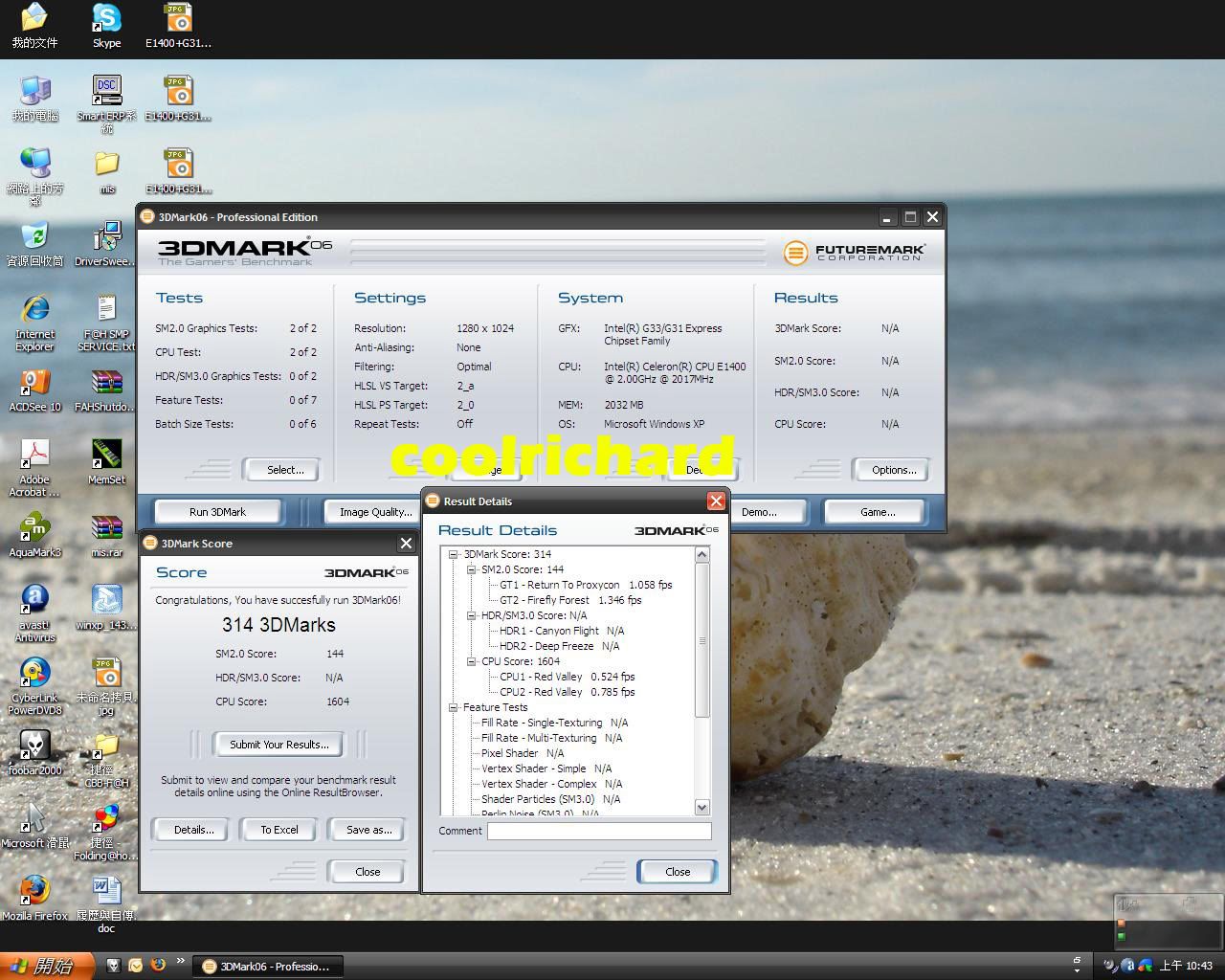Open Mozilla Firefox desktop shortcut
1225x980 pixels.
coord(34,899)
